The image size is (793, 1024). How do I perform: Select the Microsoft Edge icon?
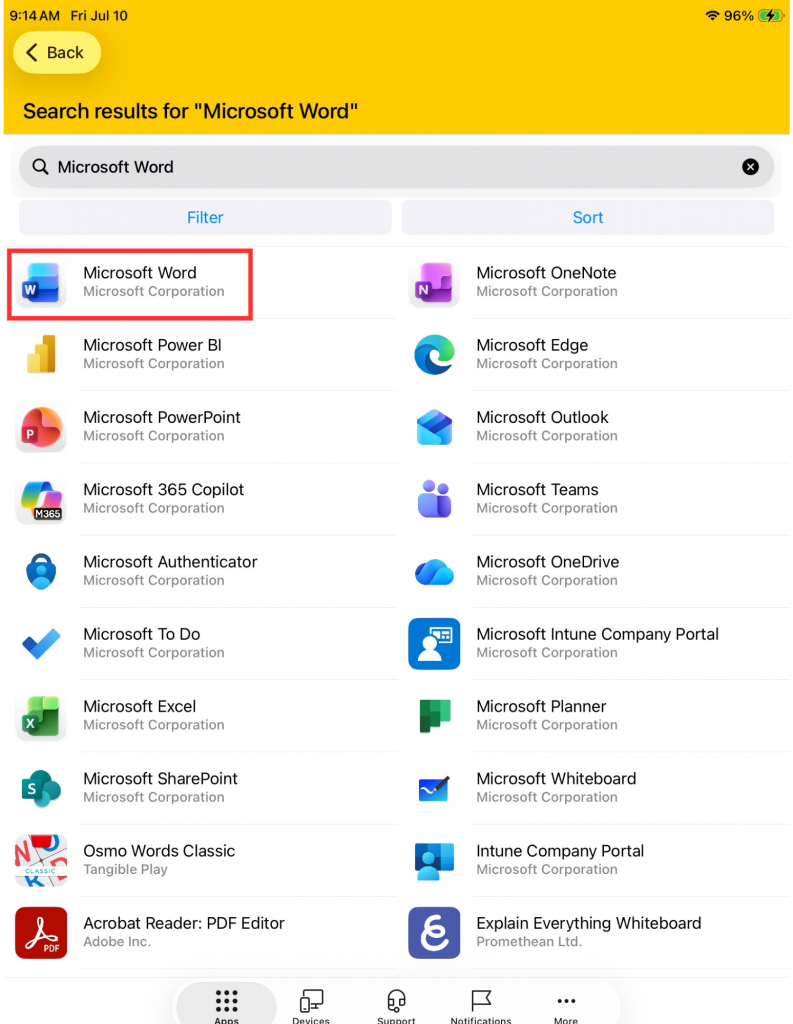(x=434, y=355)
